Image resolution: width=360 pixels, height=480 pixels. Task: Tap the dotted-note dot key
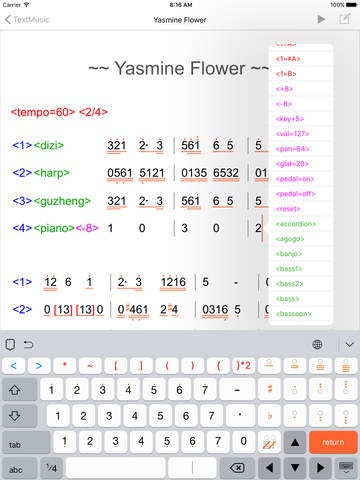[x=240, y=416]
